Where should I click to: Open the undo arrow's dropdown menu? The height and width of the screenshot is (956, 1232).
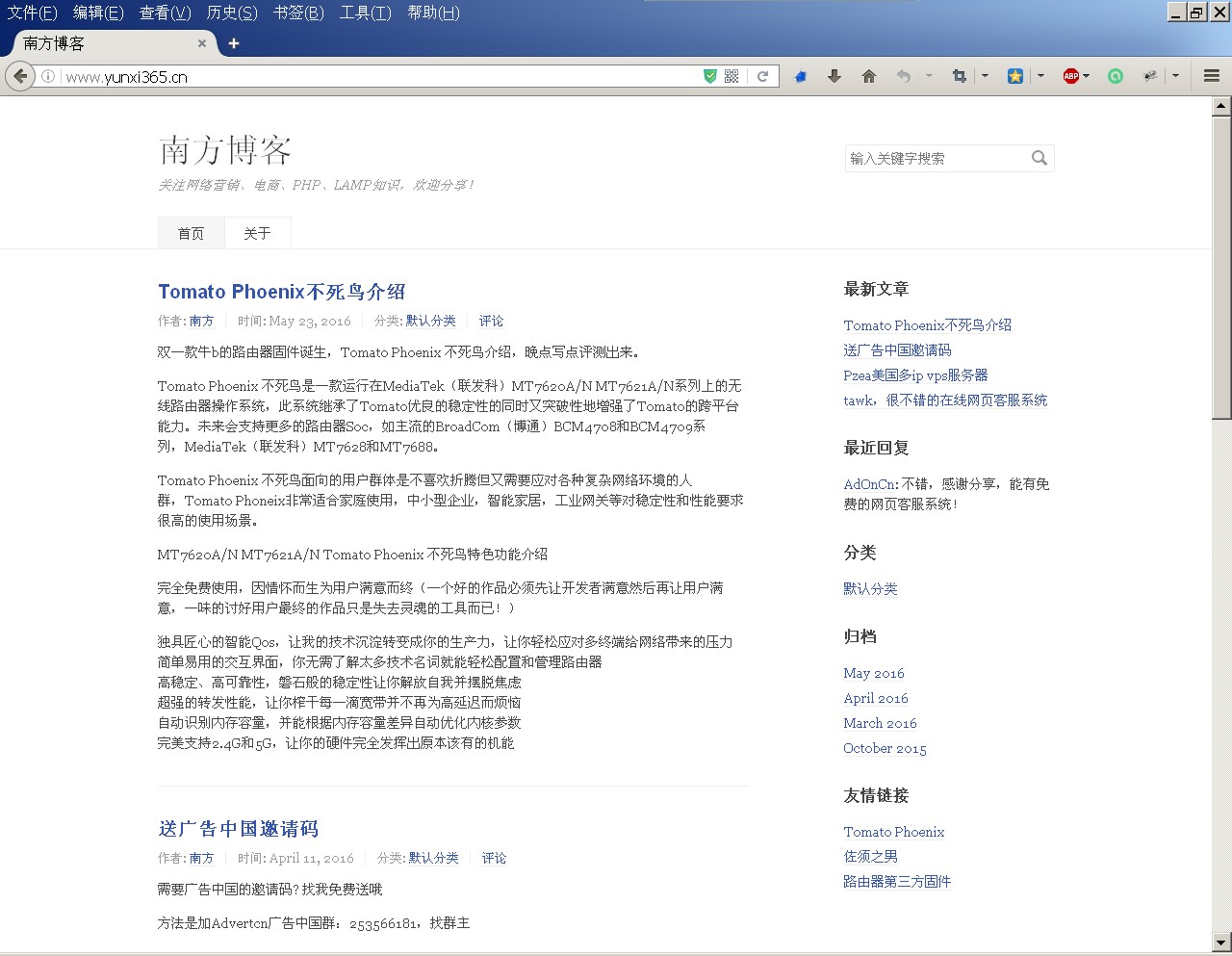(929, 76)
